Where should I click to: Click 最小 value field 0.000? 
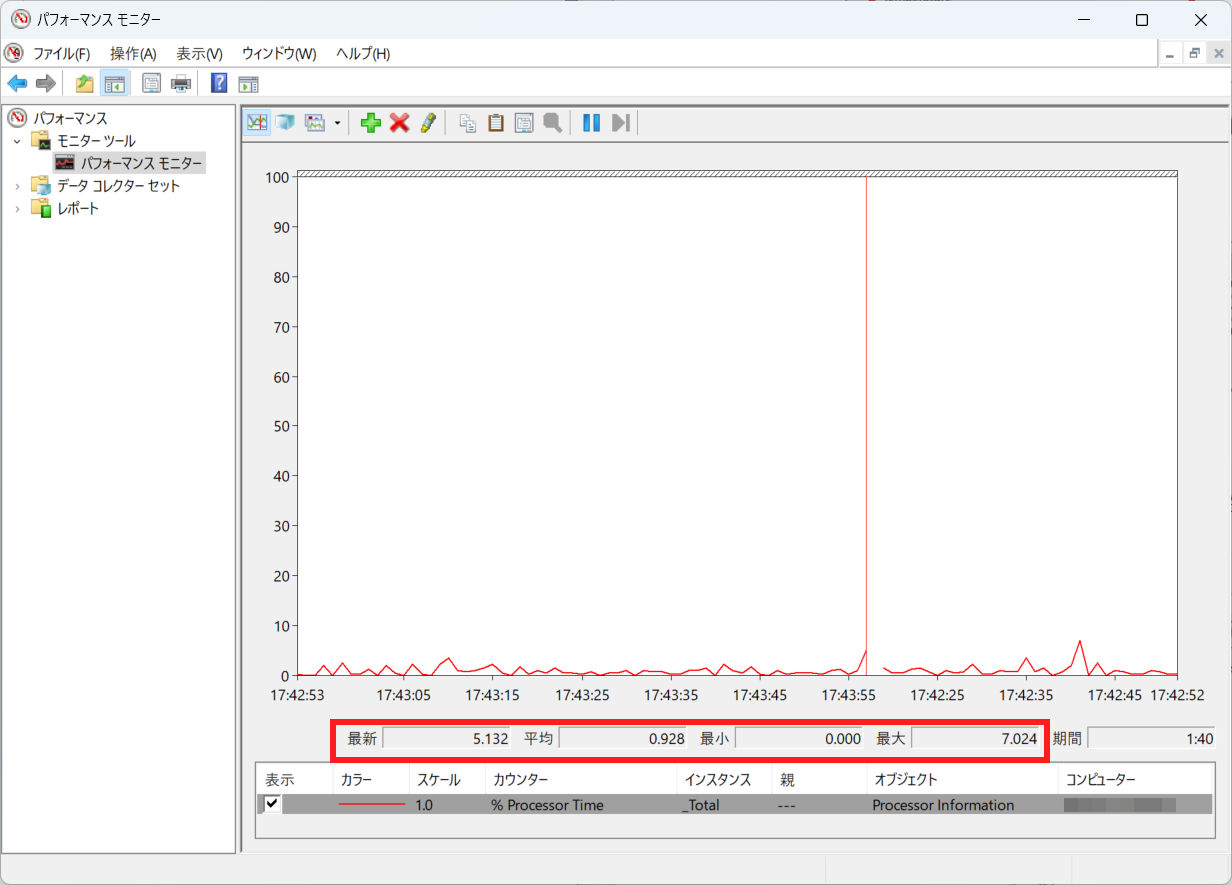[x=800, y=739]
